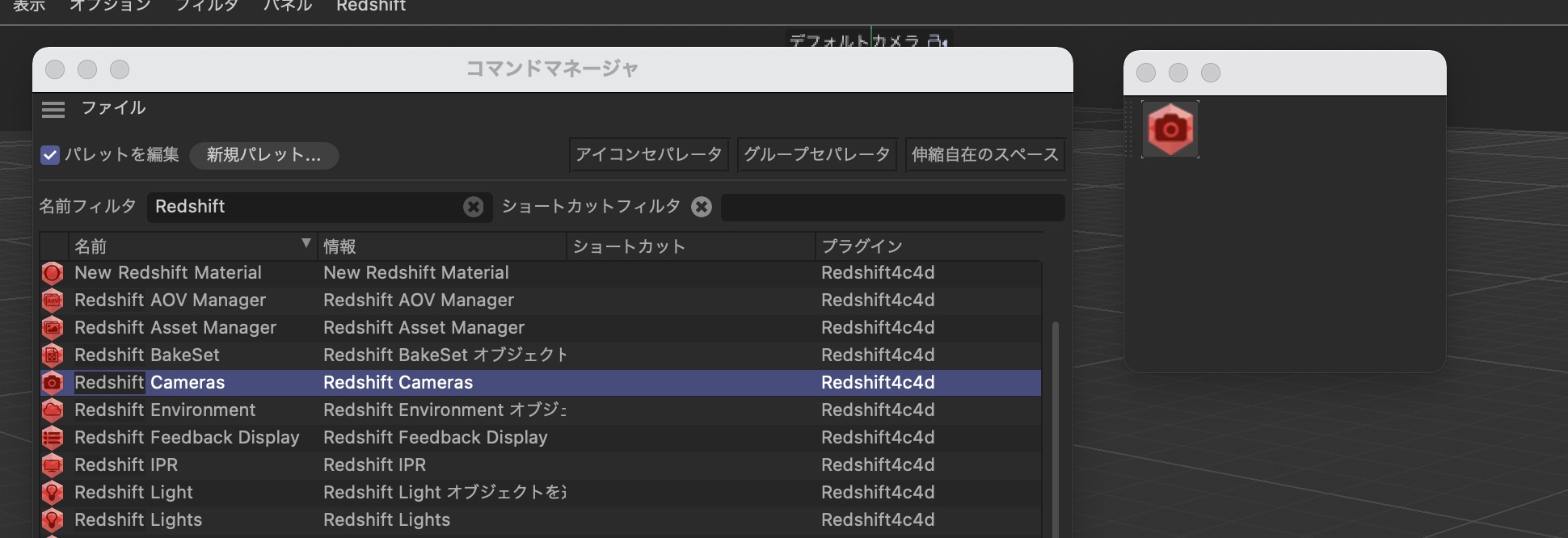Click the shortcut filter input field
Viewport: 1568px width, 538px height.
(x=892, y=207)
